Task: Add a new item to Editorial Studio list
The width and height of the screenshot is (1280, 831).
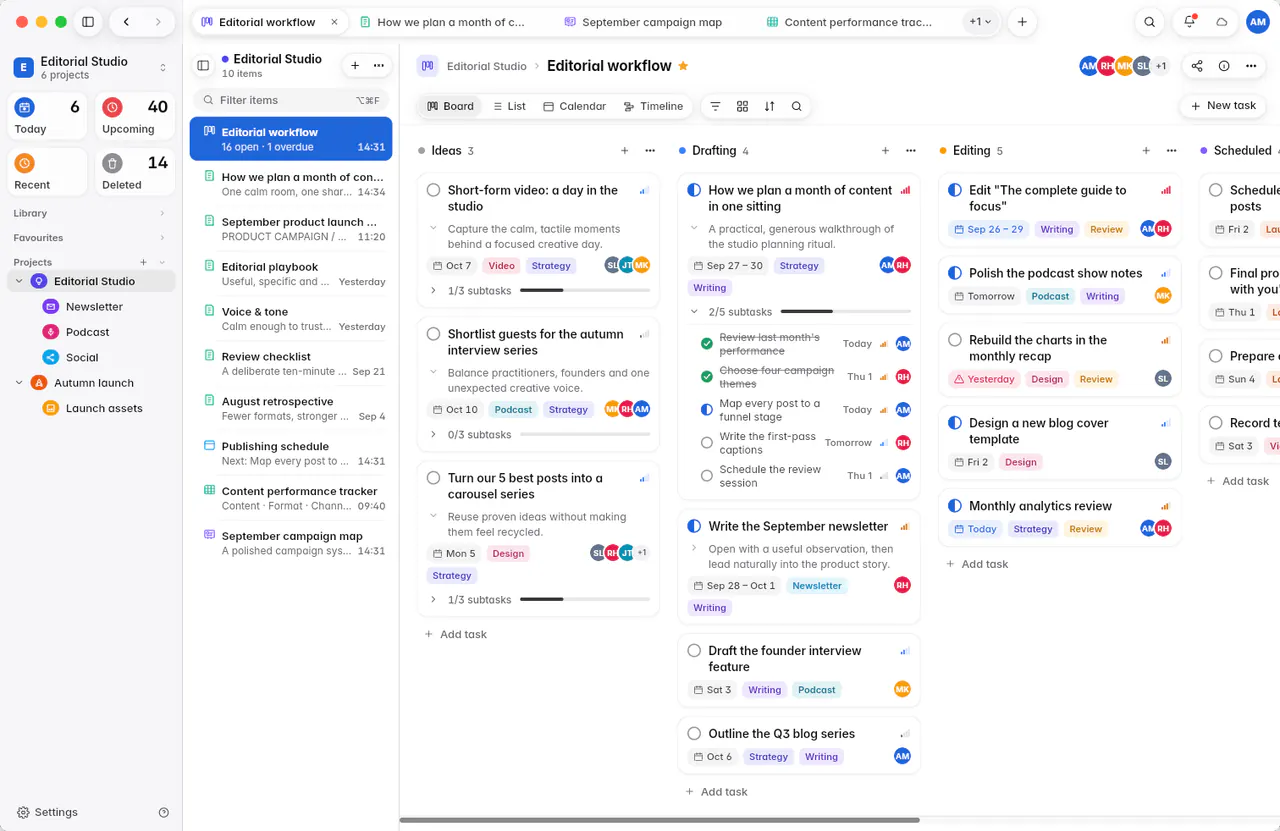Action: (355, 66)
